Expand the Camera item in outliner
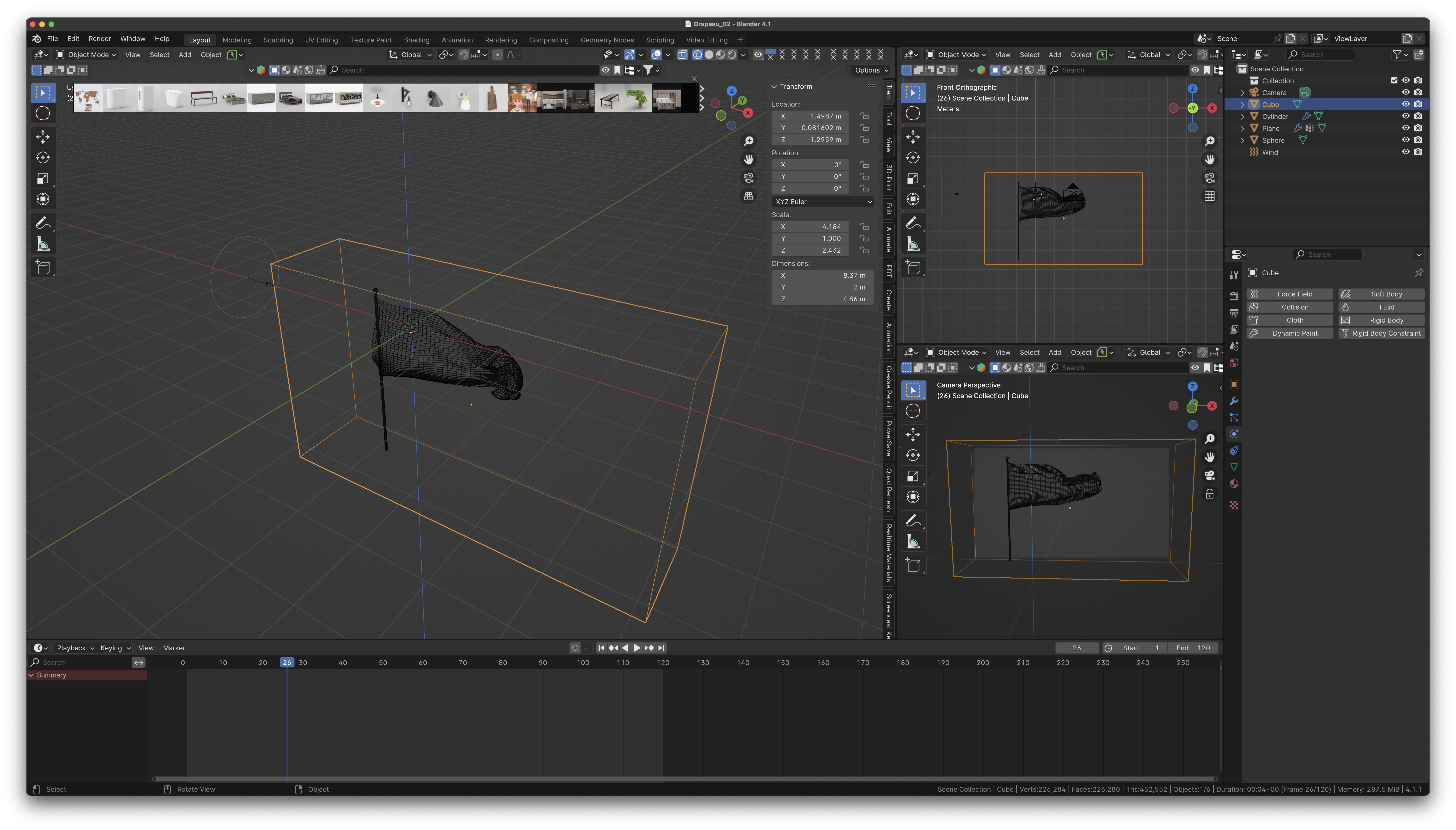This screenshot has height=830, width=1456. (x=1243, y=93)
